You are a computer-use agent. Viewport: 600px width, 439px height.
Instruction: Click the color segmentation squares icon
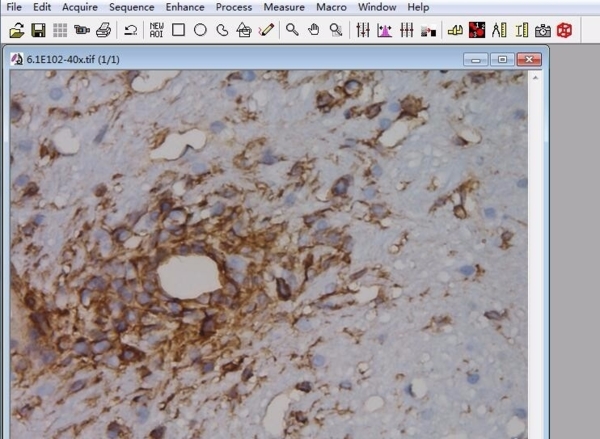428,30
